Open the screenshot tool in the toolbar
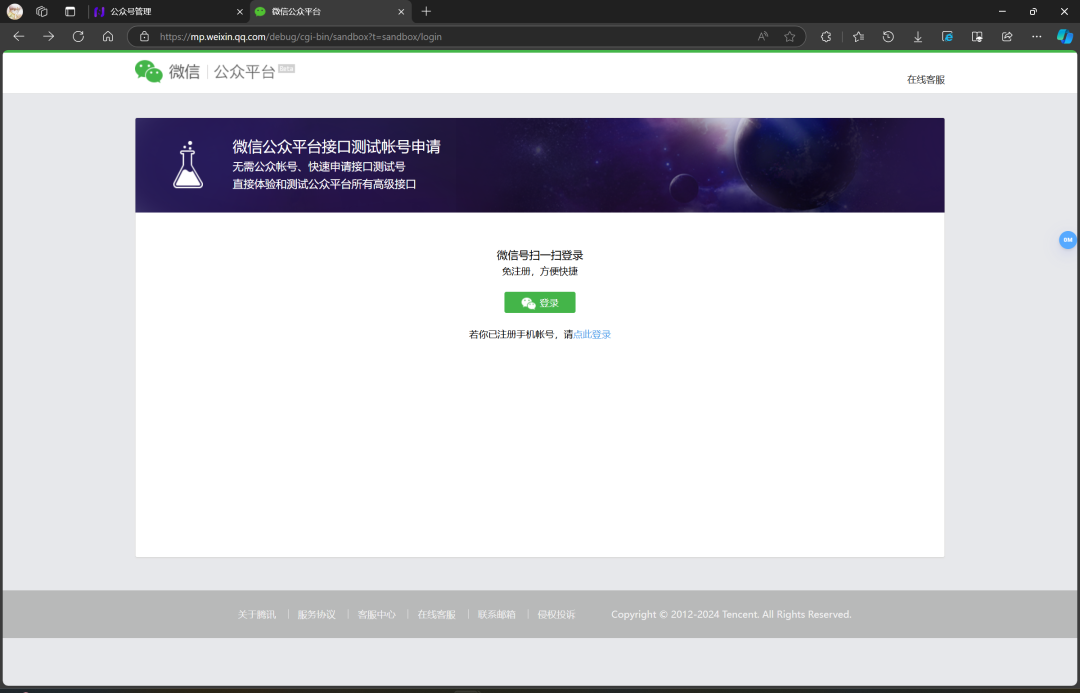The height and width of the screenshot is (693, 1080). click(977, 37)
